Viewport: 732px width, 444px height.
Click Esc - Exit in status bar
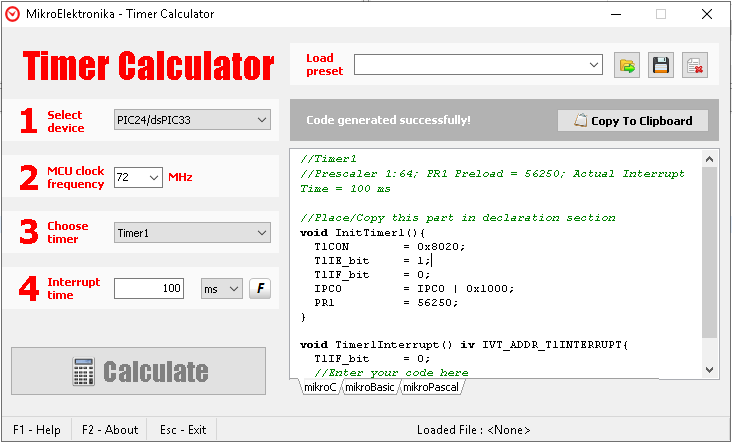coord(183,430)
